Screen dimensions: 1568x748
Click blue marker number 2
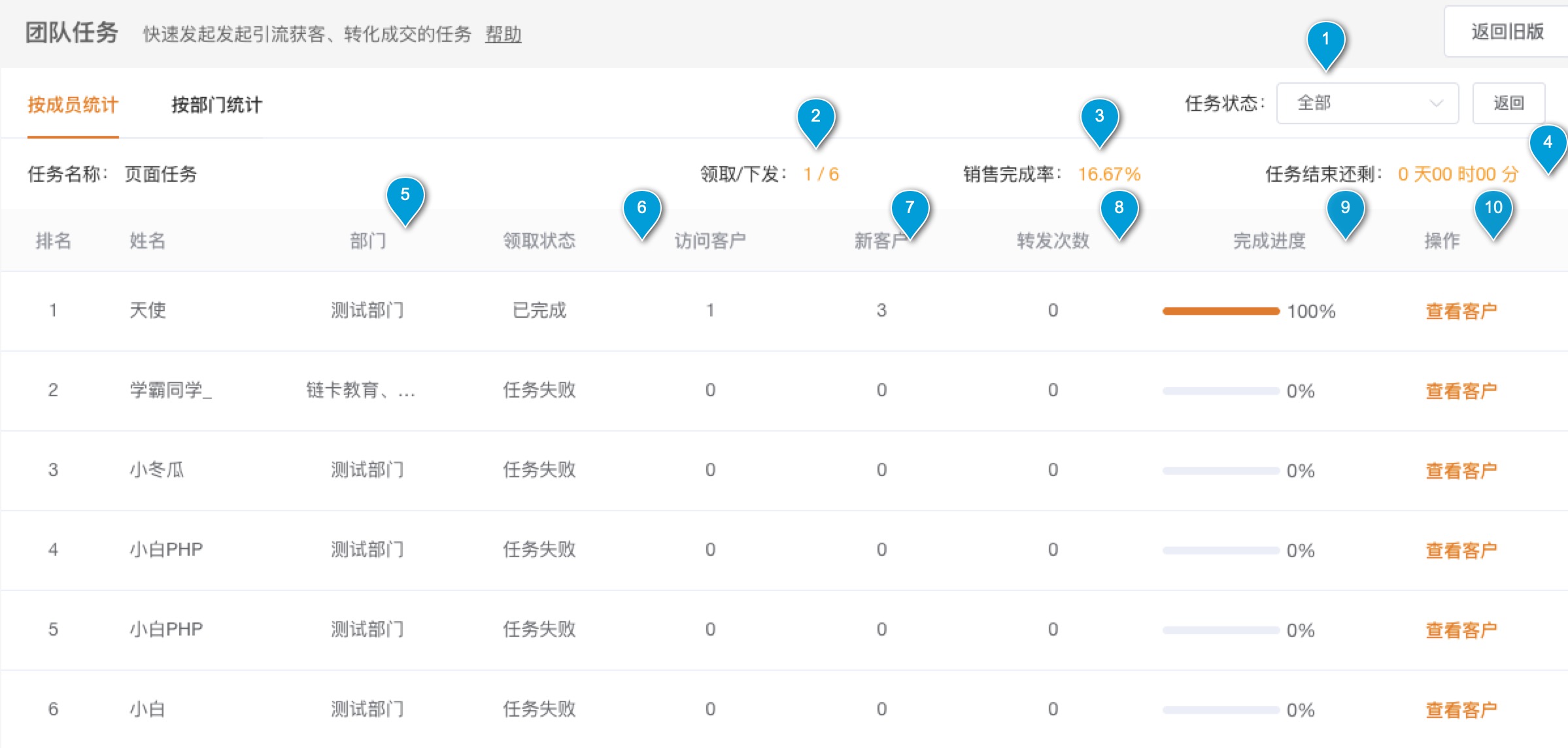(x=815, y=118)
